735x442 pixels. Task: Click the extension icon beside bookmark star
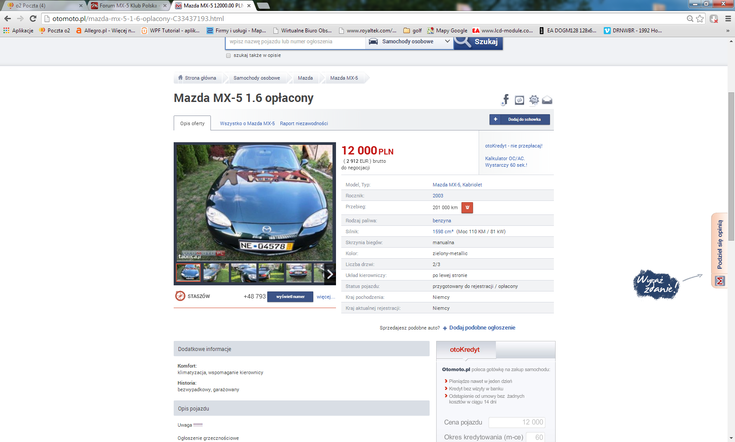pos(714,19)
